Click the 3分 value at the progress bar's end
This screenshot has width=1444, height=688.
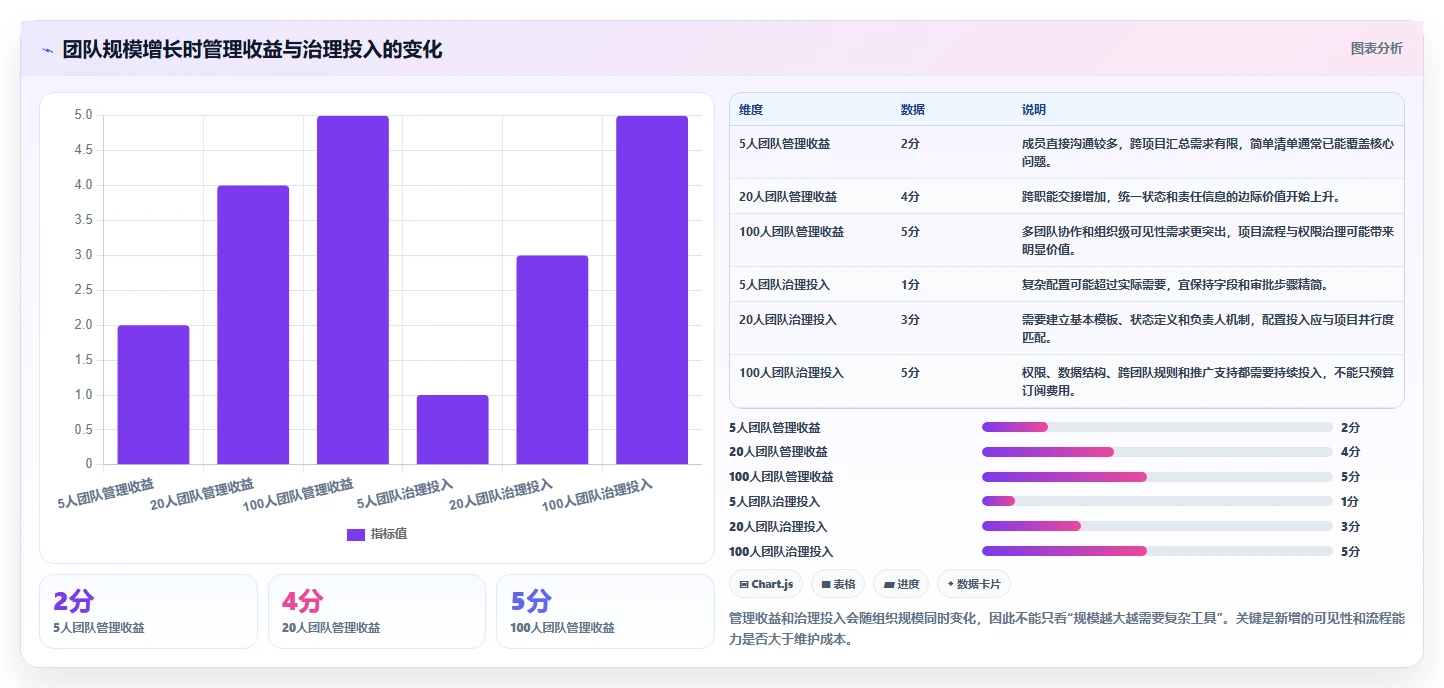pos(1350,526)
